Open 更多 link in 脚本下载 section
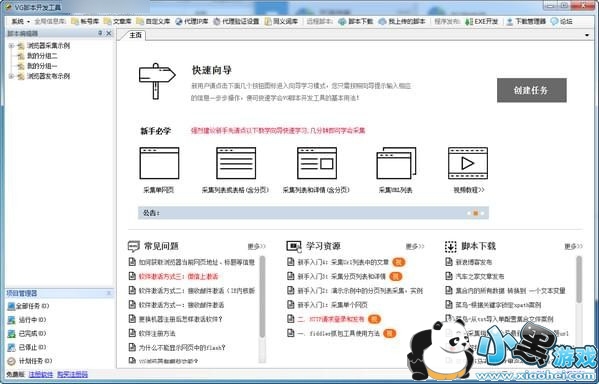The image size is (599, 384). pos(573,246)
